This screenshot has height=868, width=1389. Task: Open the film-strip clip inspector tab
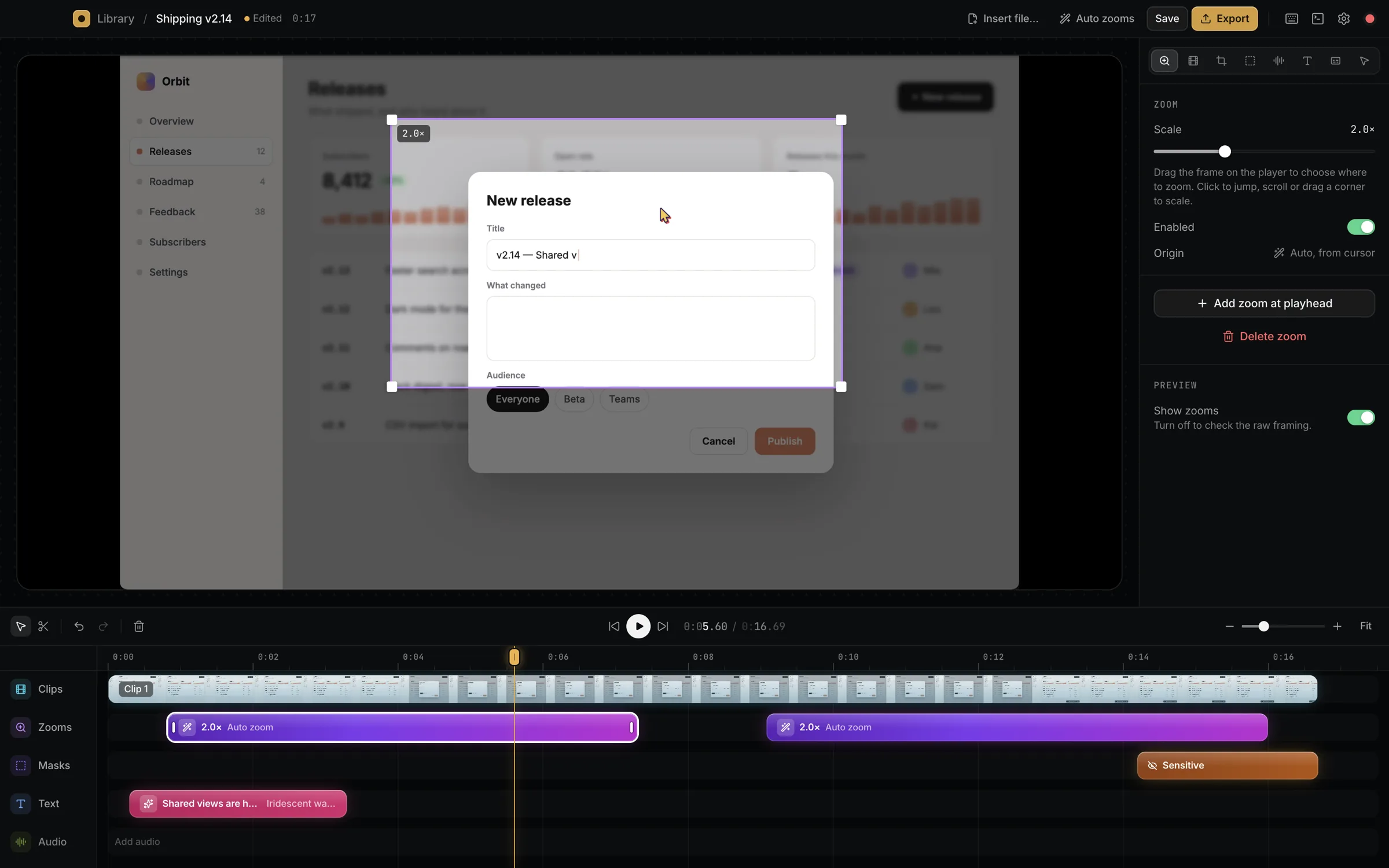(x=1193, y=61)
